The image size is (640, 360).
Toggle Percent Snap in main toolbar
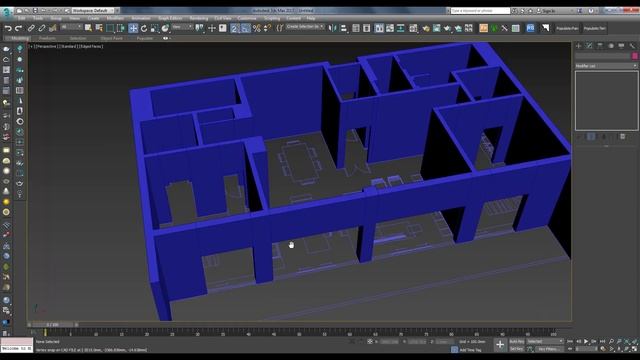[x=256, y=28]
